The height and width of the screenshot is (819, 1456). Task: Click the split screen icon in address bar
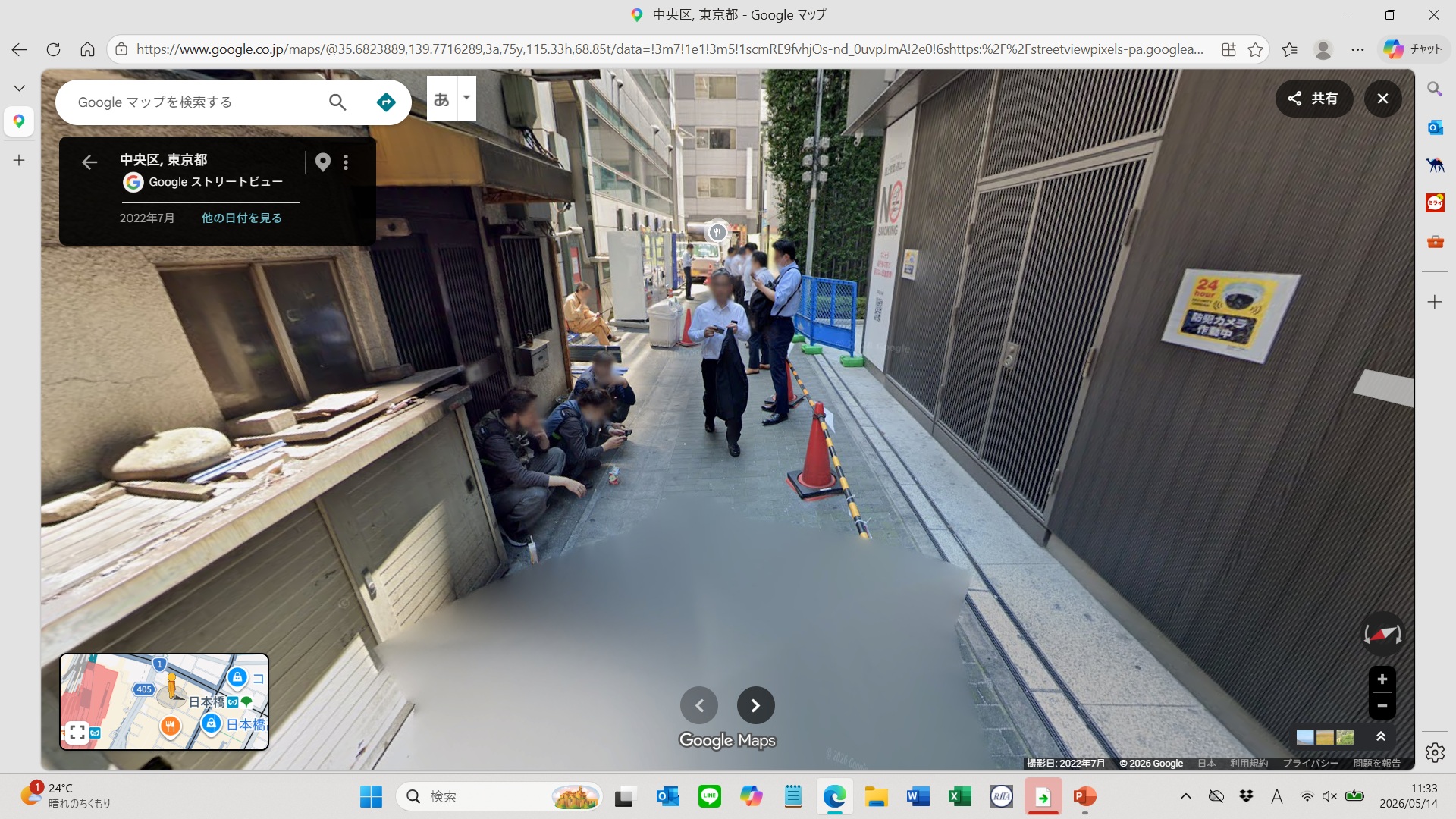1228,49
